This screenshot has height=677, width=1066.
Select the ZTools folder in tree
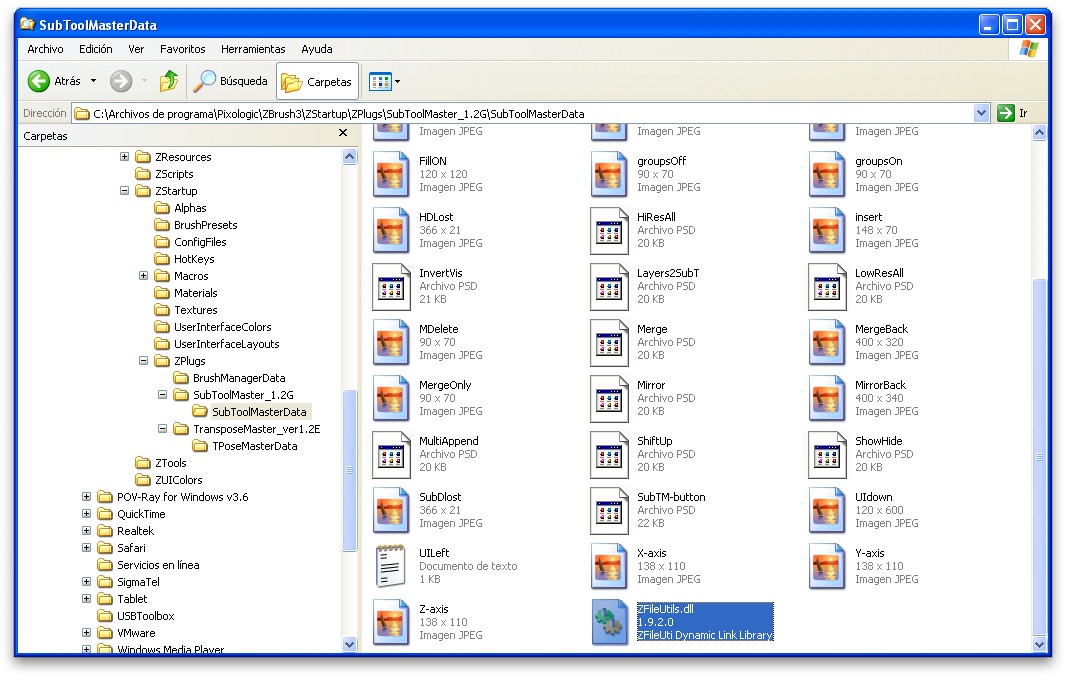[170, 463]
